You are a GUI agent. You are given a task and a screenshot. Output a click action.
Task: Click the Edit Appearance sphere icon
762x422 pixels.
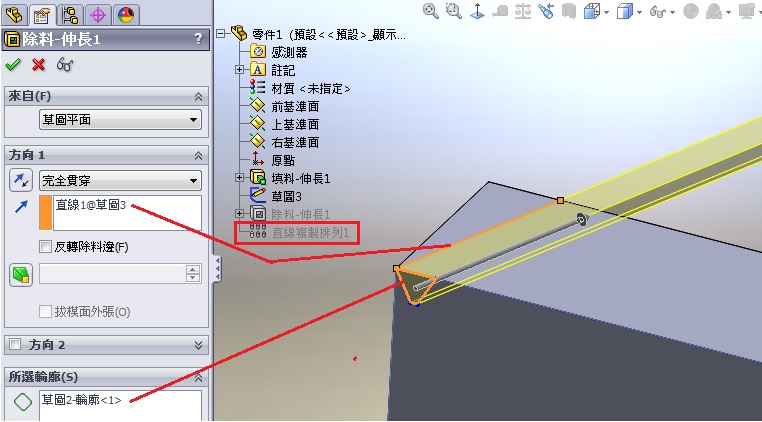(691, 11)
